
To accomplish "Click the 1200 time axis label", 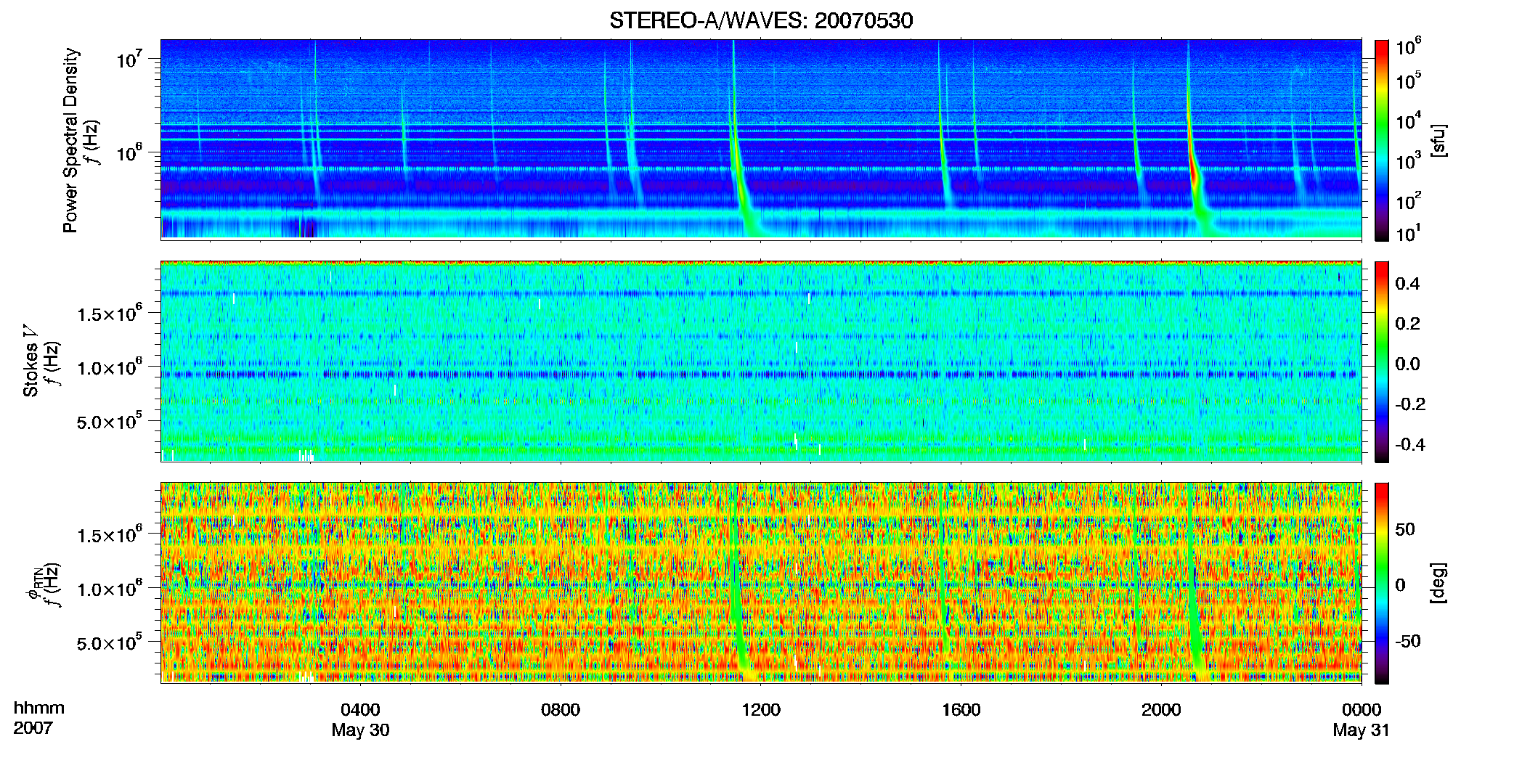I will click(761, 709).
